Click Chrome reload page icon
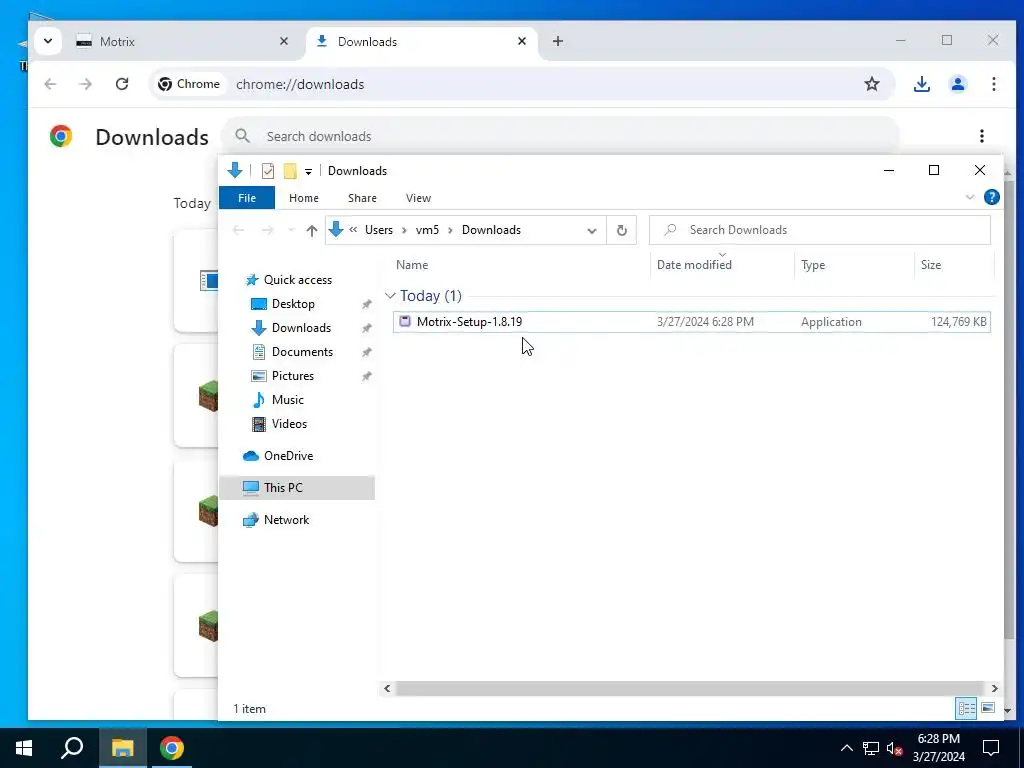Image resolution: width=1024 pixels, height=768 pixels. 121,84
